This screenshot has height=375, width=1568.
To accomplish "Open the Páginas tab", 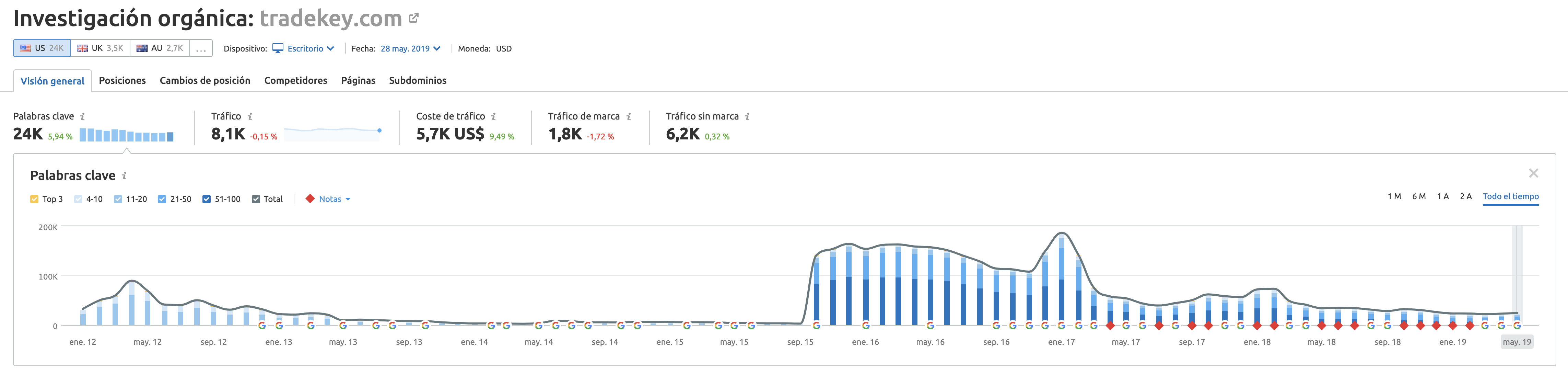I will (358, 80).
